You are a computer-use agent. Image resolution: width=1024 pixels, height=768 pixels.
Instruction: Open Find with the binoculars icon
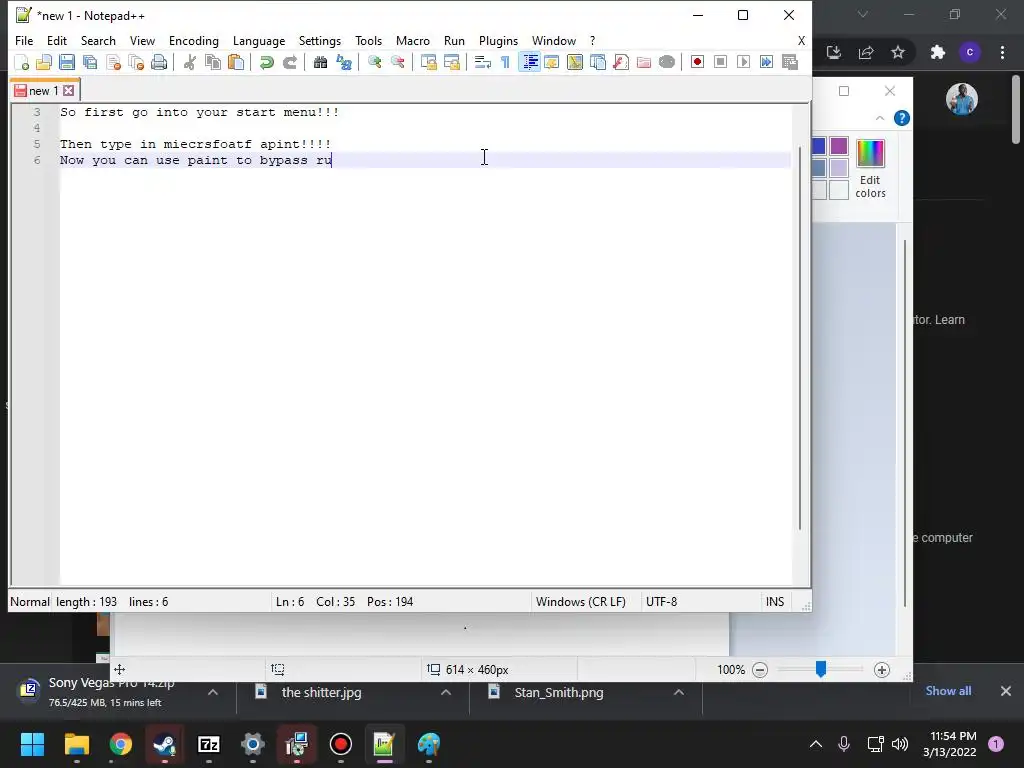[x=321, y=62]
